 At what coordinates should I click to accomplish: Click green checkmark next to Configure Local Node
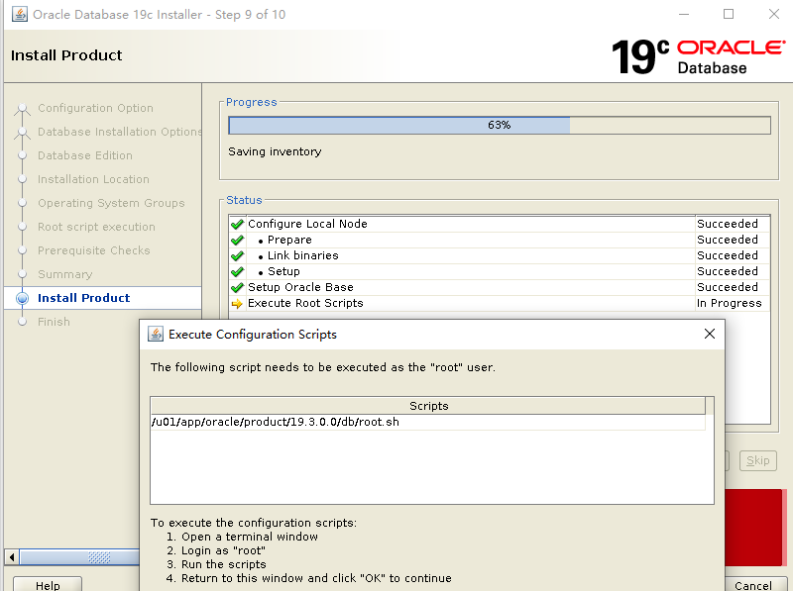(237, 224)
